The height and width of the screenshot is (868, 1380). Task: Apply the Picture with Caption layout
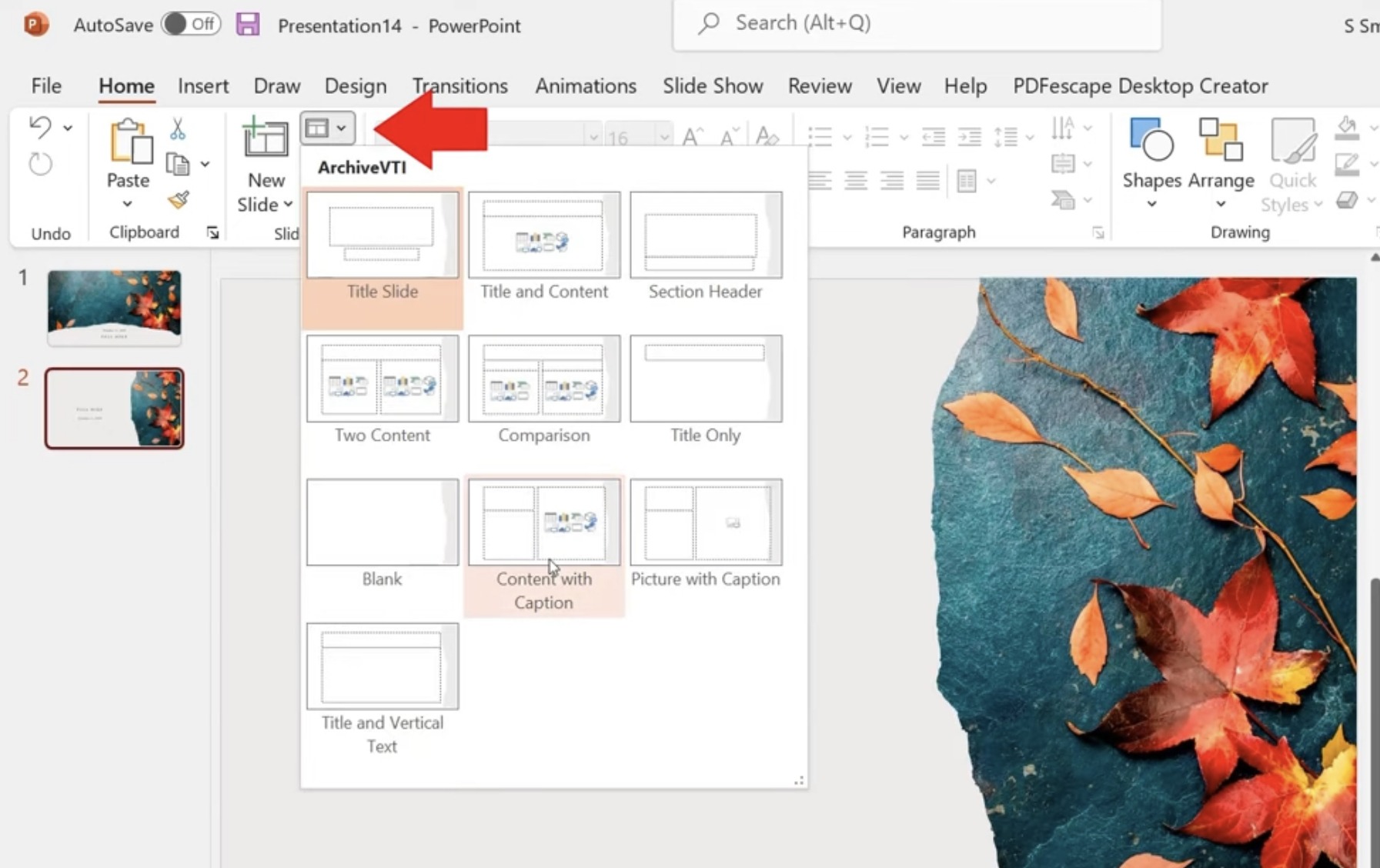click(706, 536)
